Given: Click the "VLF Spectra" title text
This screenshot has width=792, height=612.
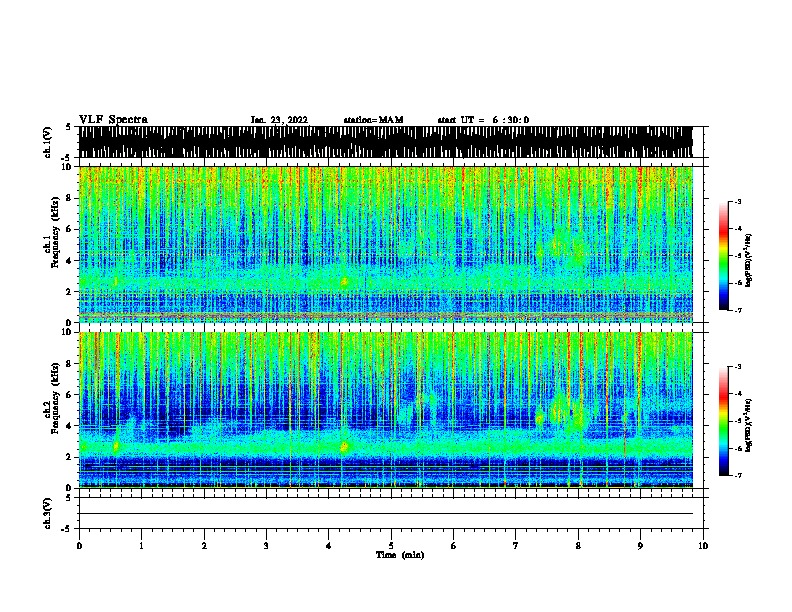Looking at the screenshot, I should [x=113, y=120].
